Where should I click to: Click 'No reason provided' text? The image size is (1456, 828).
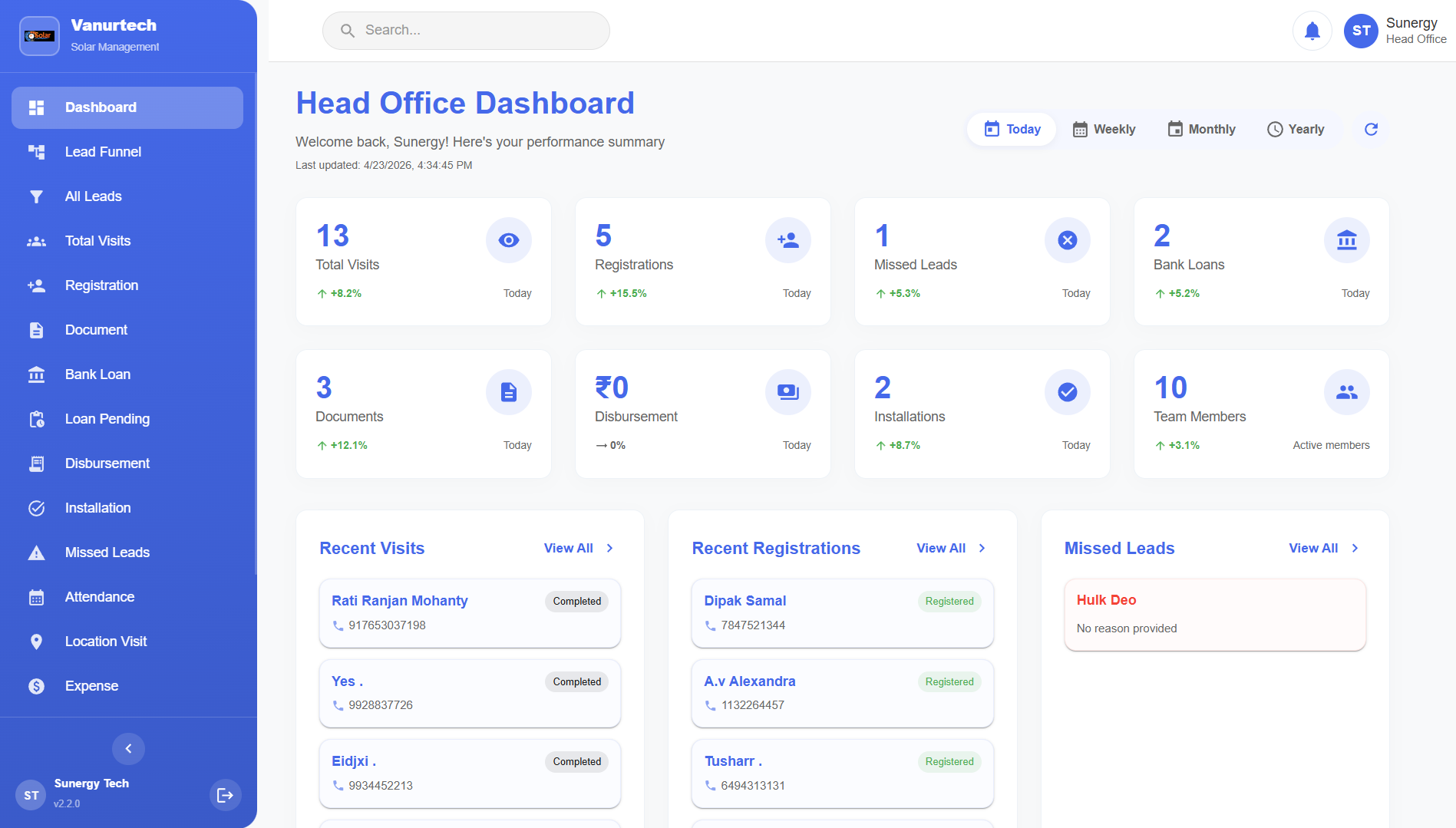point(1127,628)
